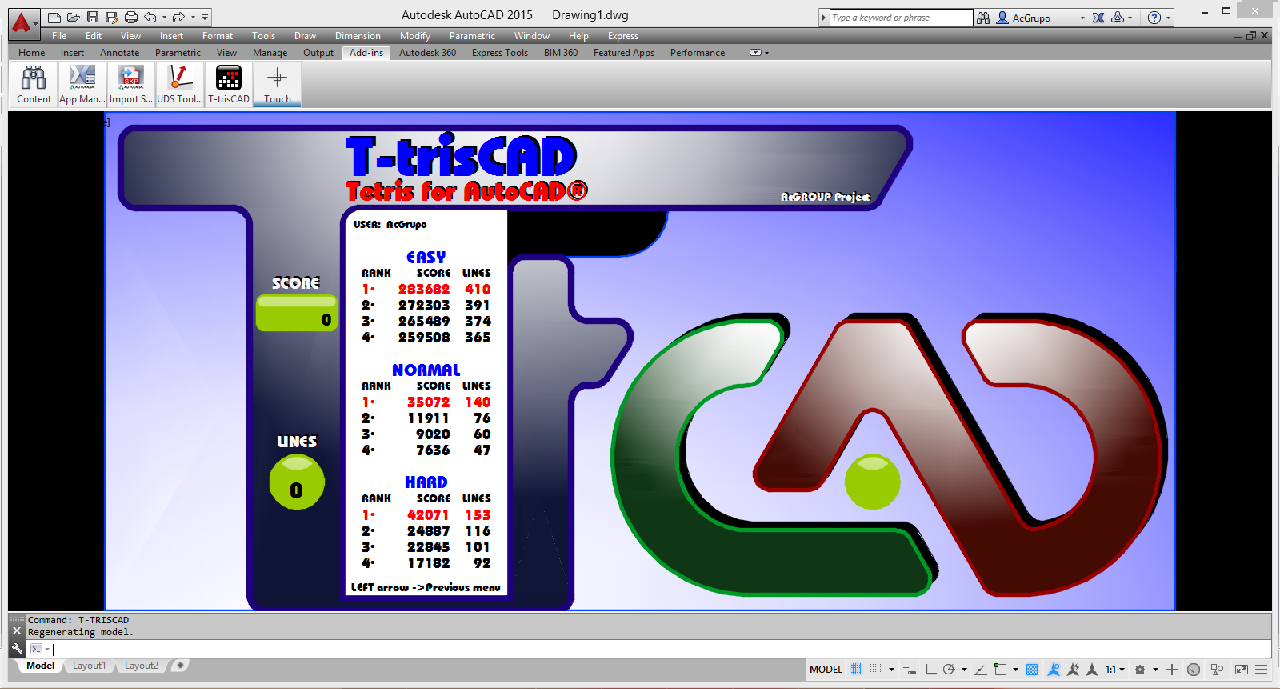Switch to the Featured Apps ribbon tab

pos(624,53)
